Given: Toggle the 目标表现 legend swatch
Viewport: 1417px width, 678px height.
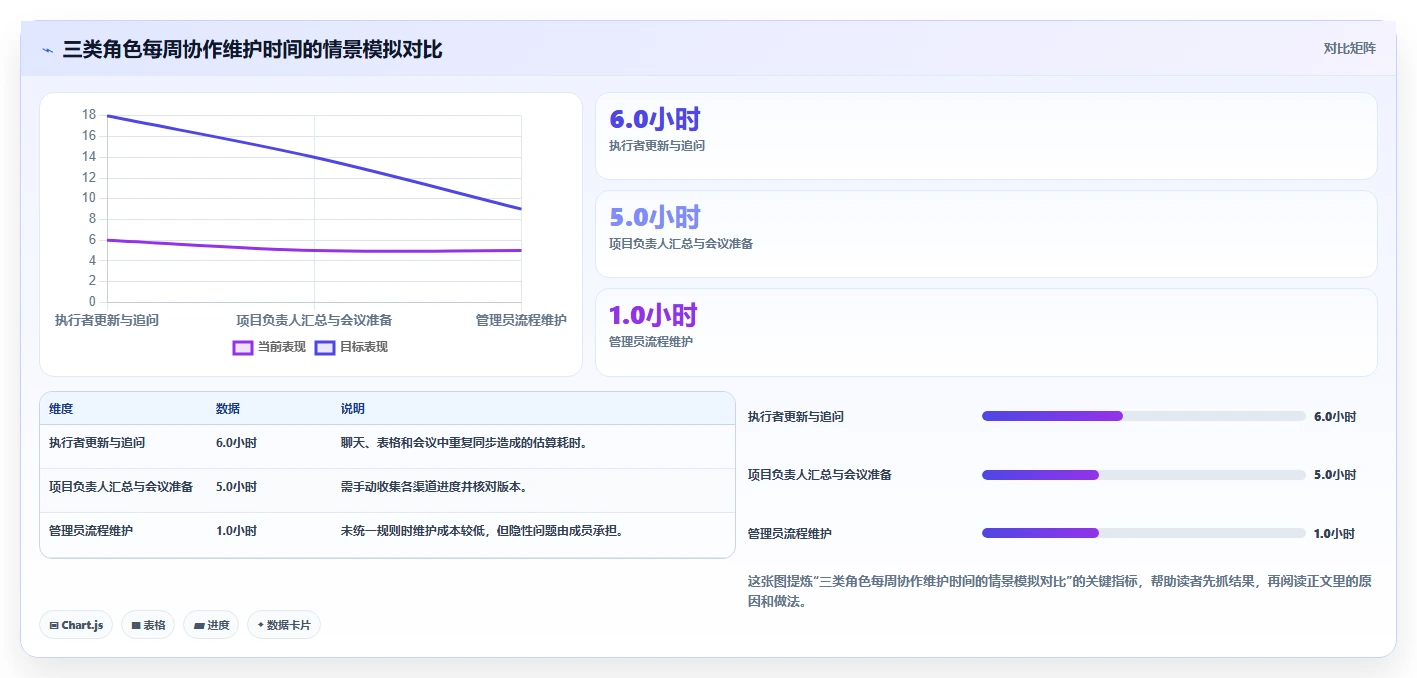Looking at the screenshot, I should (x=324, y=347).
